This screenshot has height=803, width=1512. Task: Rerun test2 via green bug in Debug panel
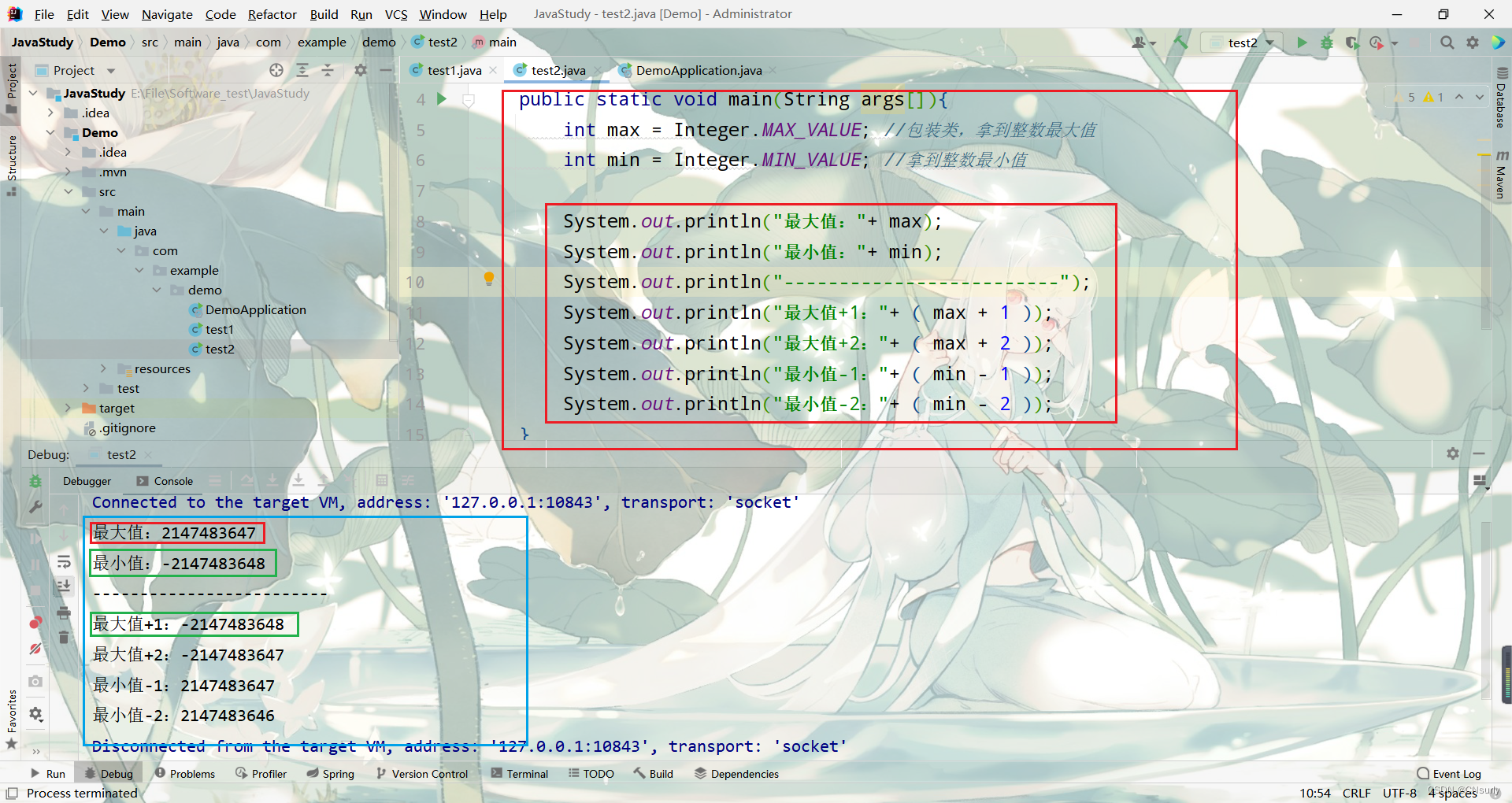tap(35, 481)
